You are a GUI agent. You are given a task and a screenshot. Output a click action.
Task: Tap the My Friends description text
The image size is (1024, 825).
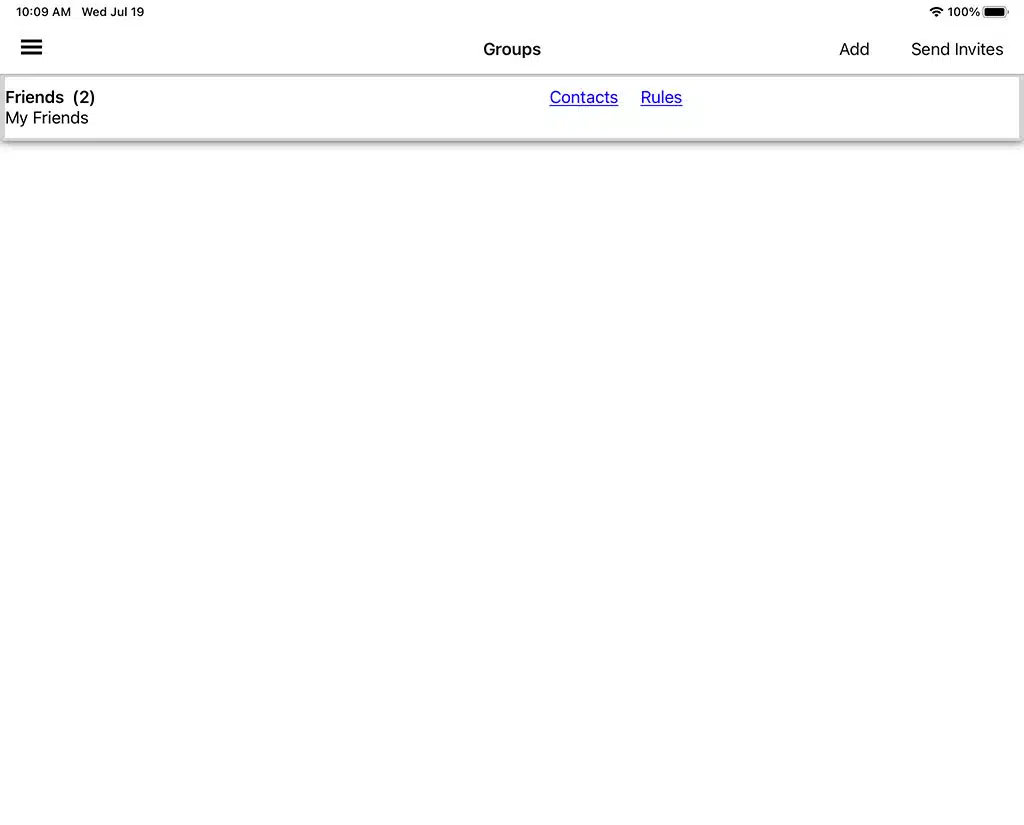[x=47, y=118]
